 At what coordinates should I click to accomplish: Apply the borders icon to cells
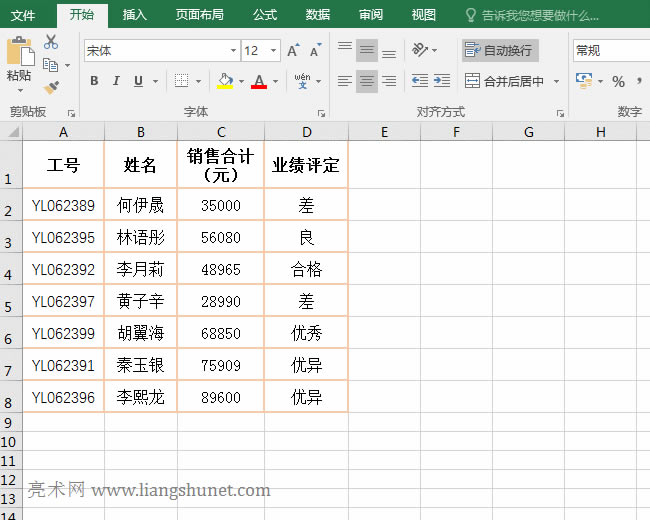(181, 81)
